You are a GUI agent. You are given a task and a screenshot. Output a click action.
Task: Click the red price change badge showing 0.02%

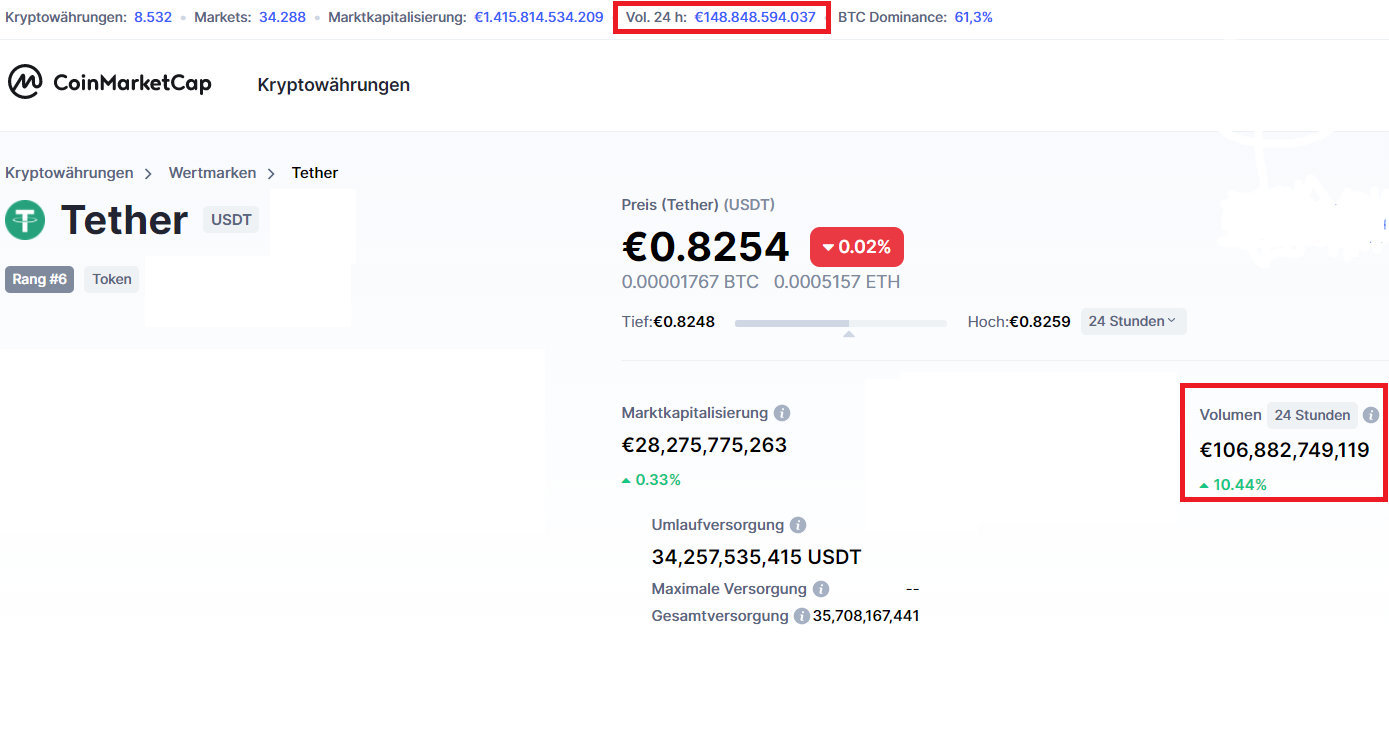(x=856, y=246)
